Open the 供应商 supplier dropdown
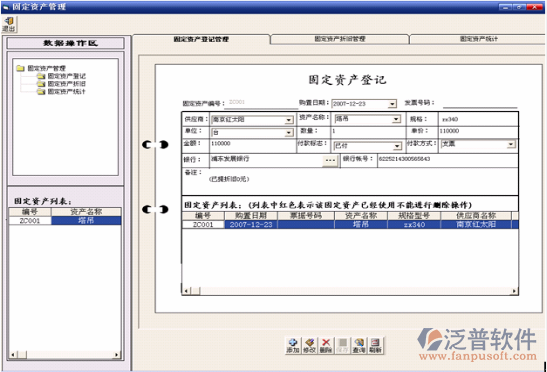 pyautogui.click(x=289, y=120)
